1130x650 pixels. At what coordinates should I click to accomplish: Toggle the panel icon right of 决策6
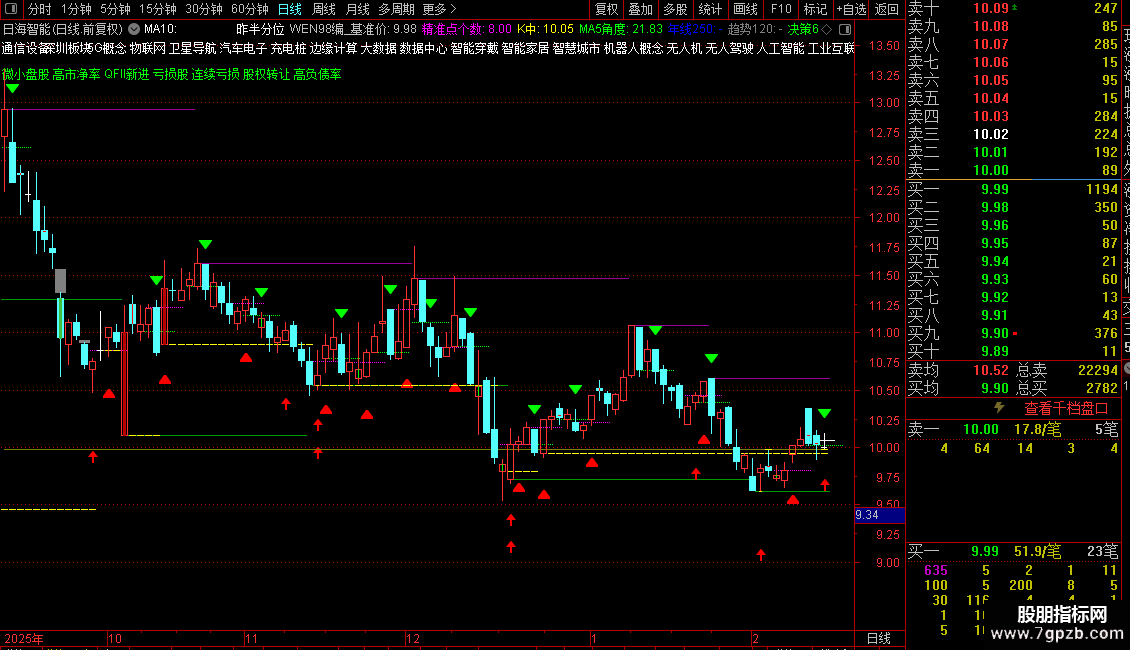pyautogui.click(x=845, y=29)
